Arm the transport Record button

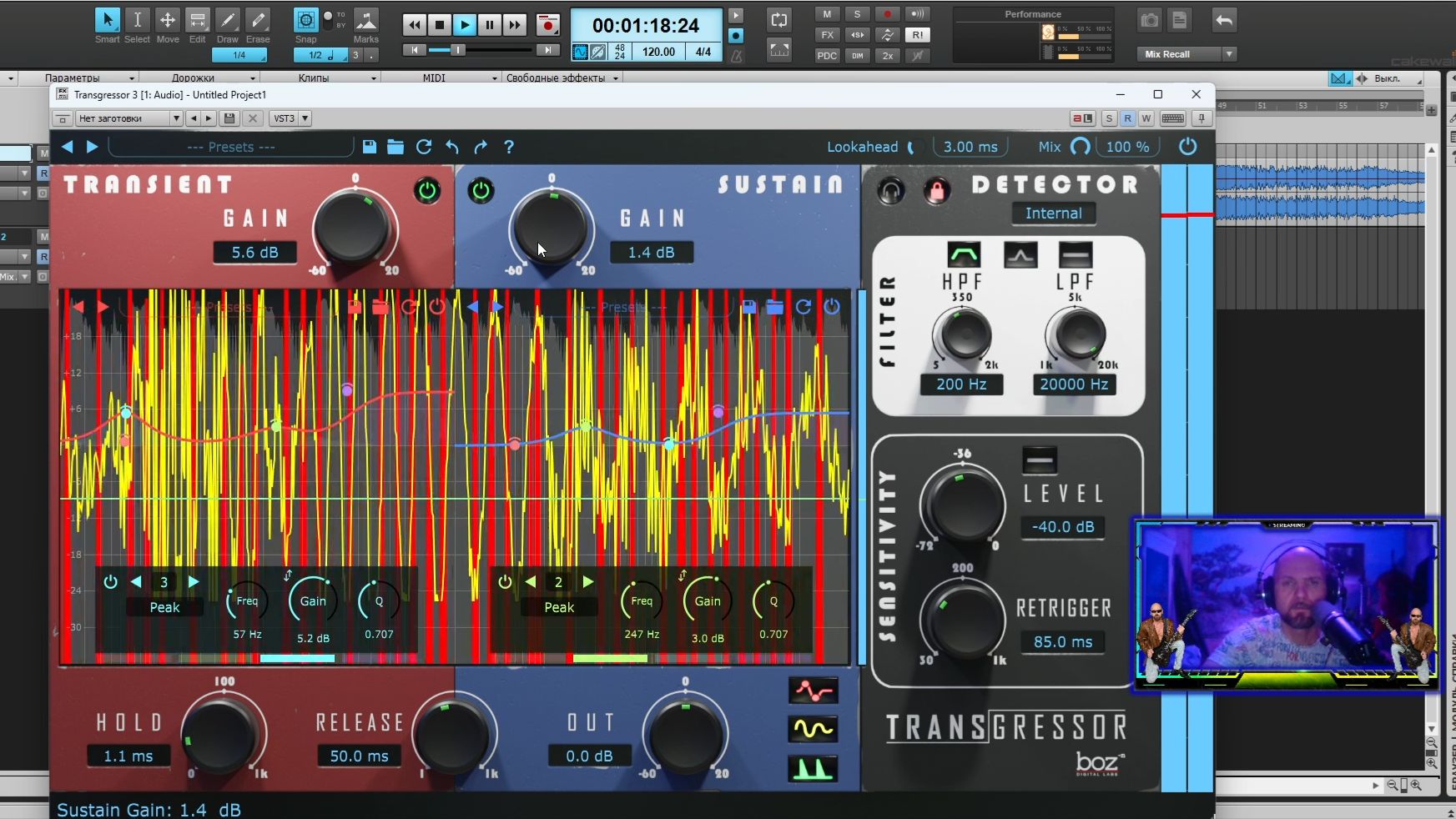547,25
